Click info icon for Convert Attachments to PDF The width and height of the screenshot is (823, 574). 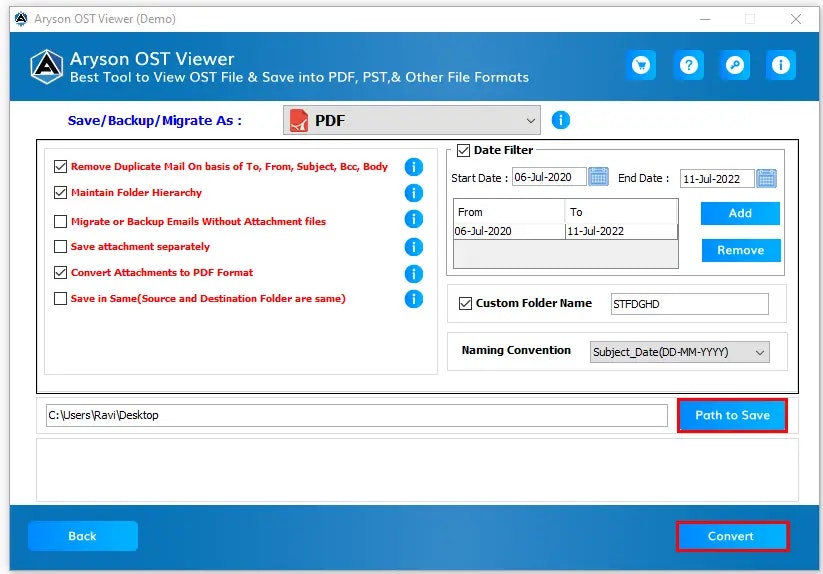coord(414,273)
